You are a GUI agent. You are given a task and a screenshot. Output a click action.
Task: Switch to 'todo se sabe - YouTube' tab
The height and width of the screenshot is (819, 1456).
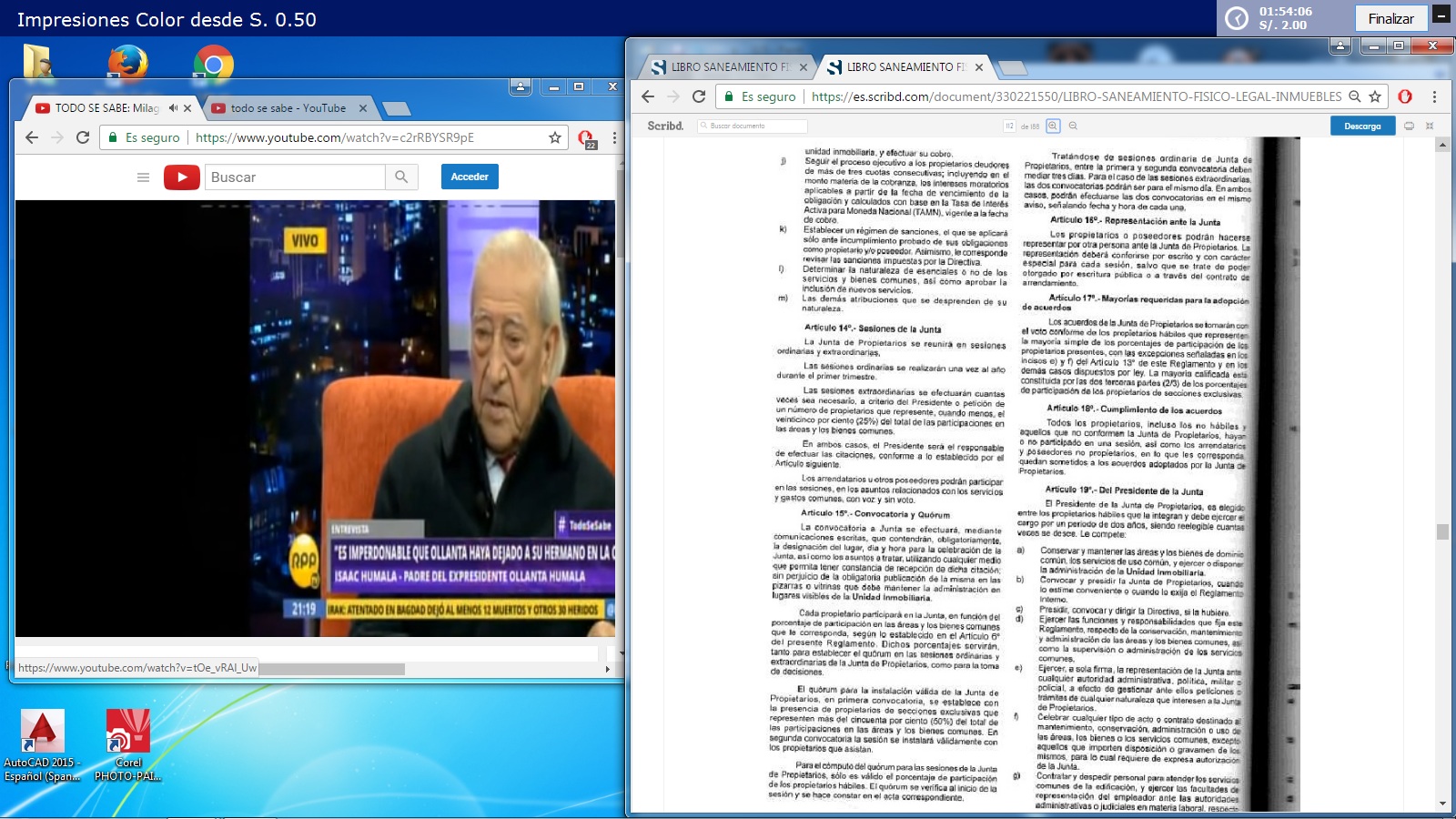point(287,108)
